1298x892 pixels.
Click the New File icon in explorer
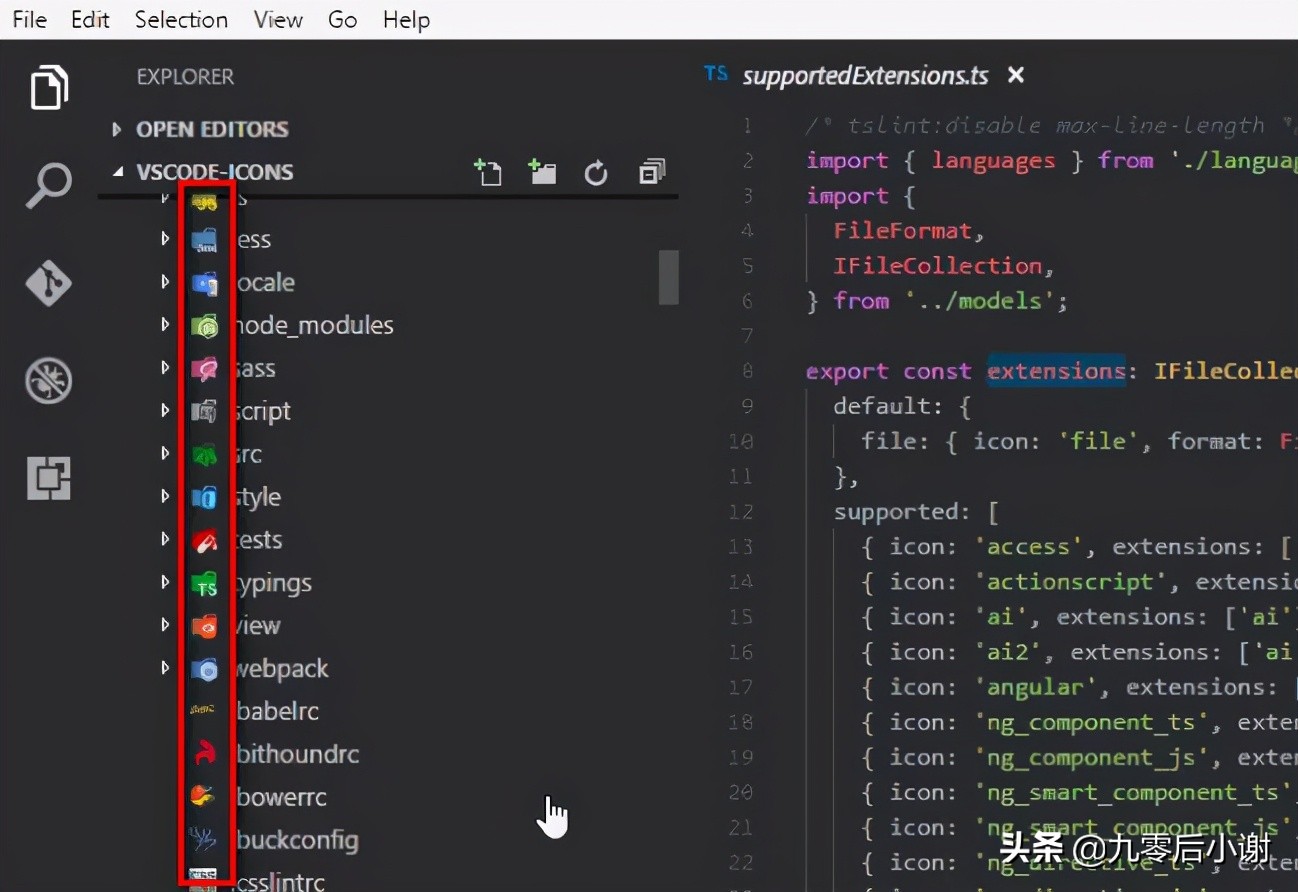488,172
